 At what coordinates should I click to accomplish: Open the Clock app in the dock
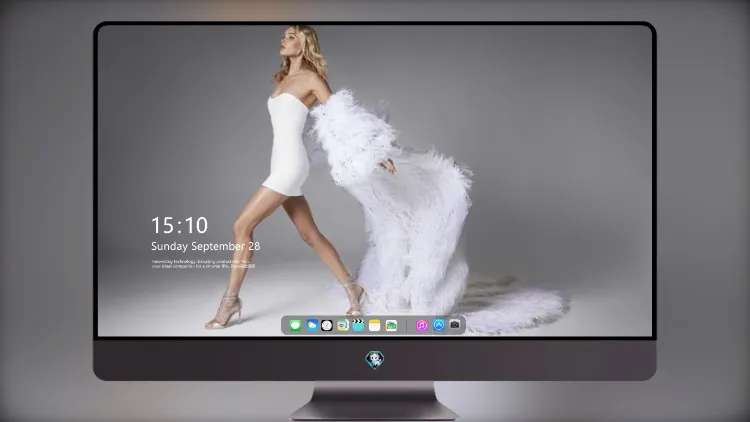click(x=327, y=326)
